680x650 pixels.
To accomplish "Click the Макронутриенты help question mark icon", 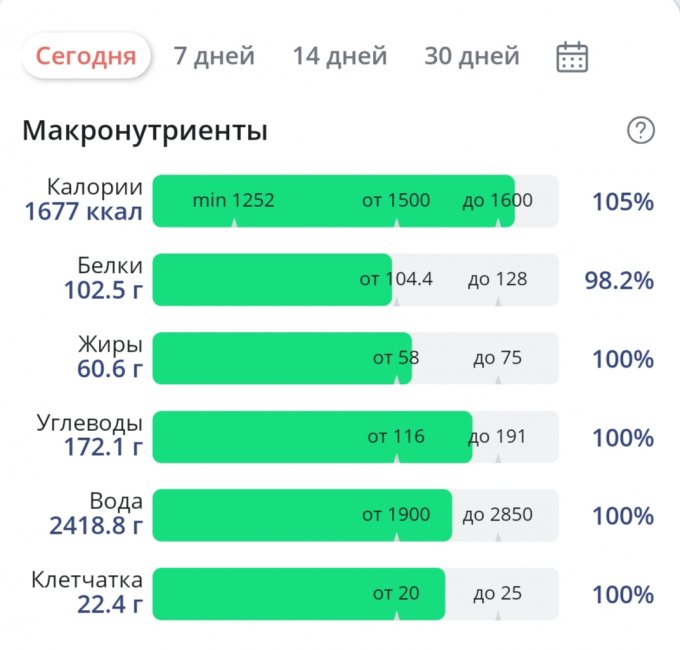I will pyautogui.click(x=640, y=130).
